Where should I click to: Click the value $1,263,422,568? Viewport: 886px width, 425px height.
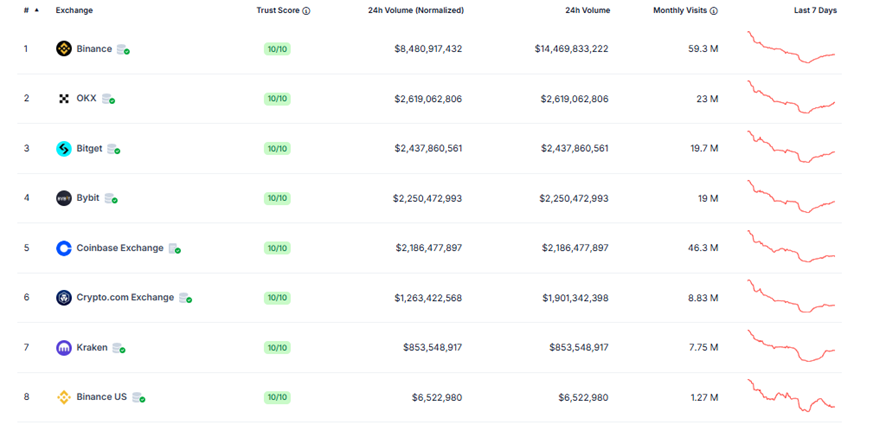[428, 298]
